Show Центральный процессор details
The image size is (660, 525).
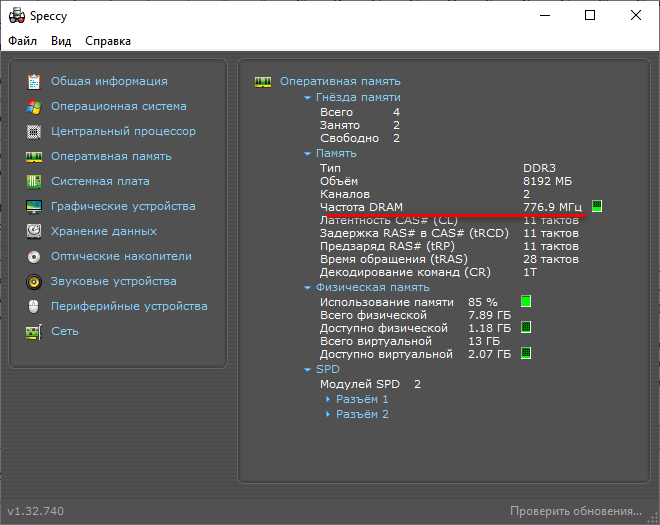(123, 131)
